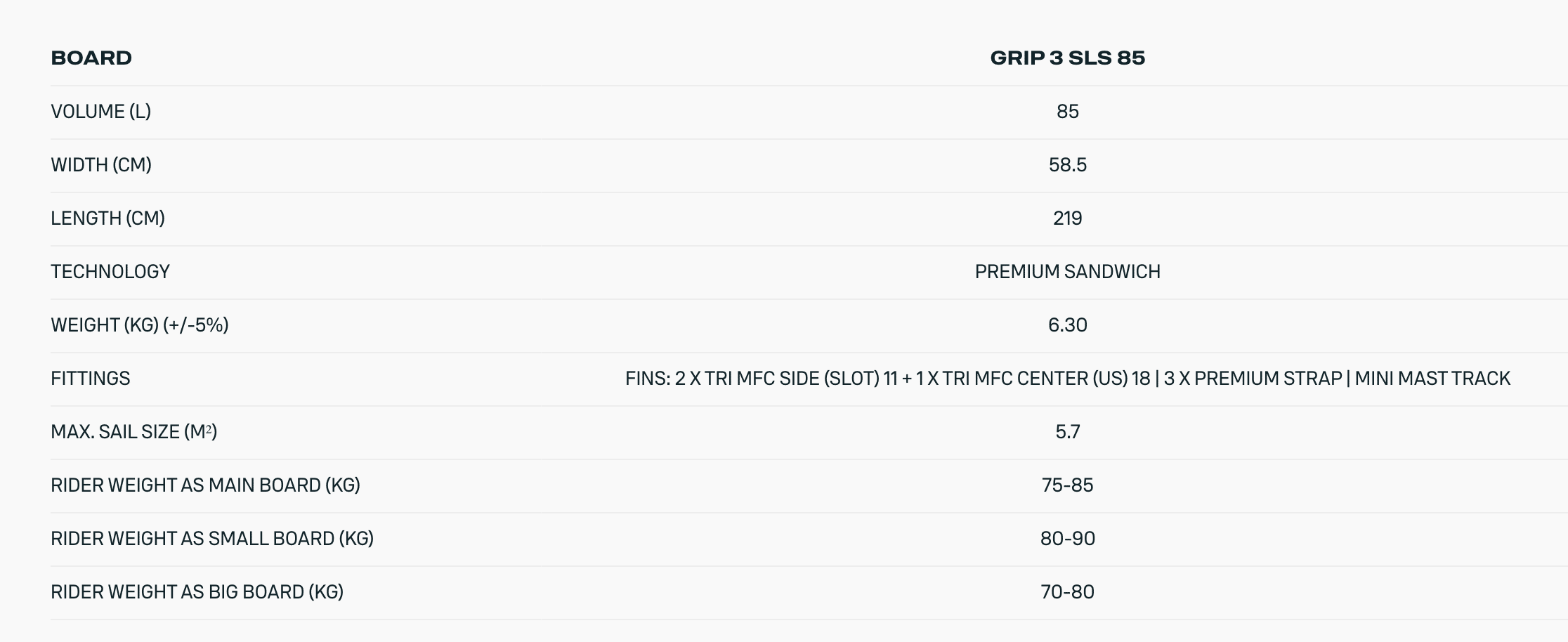Click the weight value 6.30
Screen dimensions: 1568x642
pos(1067,325)
